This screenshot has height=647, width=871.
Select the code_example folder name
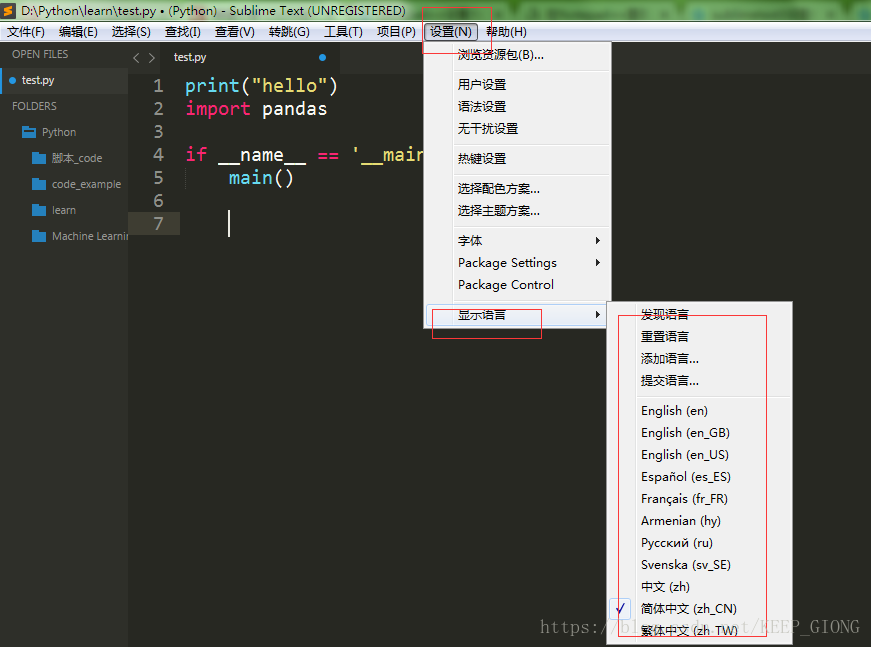87,184
